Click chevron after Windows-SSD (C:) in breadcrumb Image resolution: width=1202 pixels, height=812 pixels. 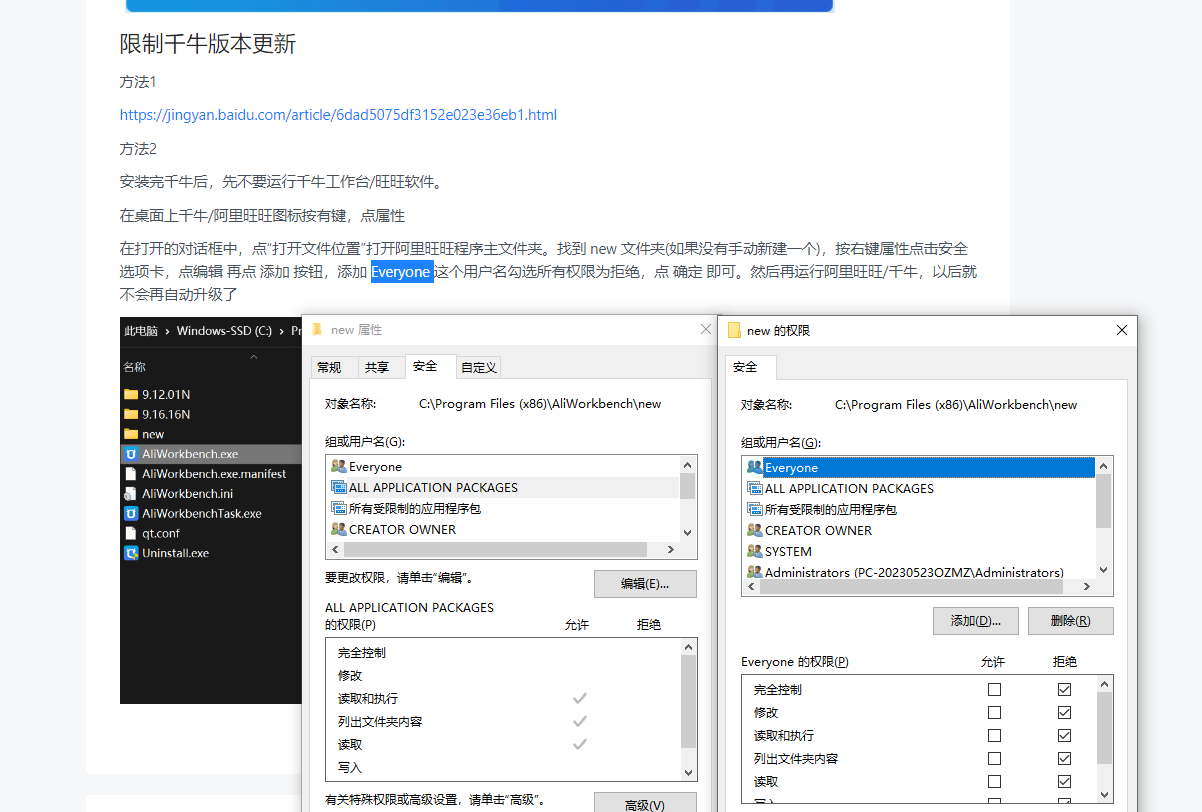tap(283, 331)
